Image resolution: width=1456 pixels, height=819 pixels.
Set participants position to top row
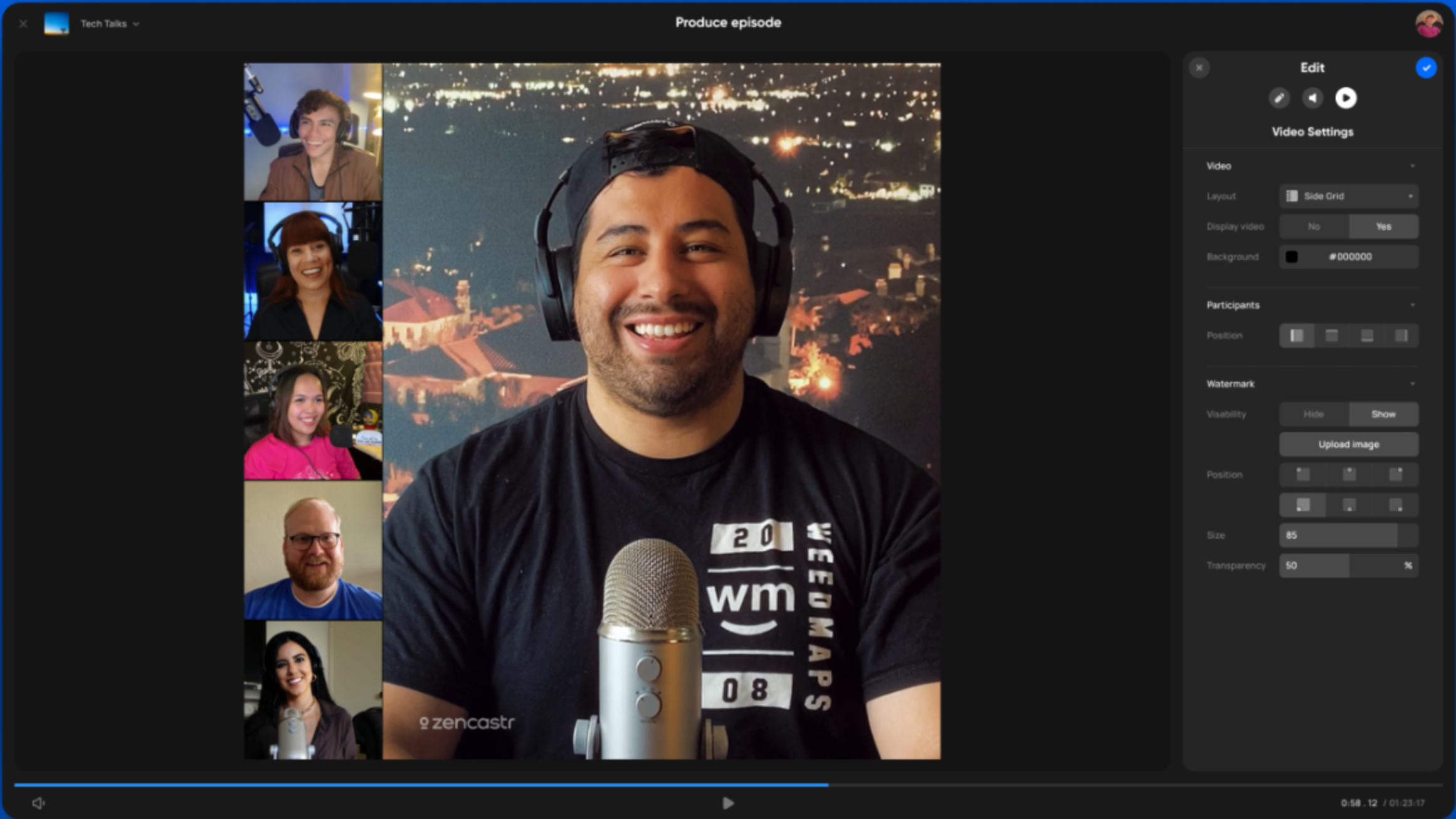(x=1332, y=336)
